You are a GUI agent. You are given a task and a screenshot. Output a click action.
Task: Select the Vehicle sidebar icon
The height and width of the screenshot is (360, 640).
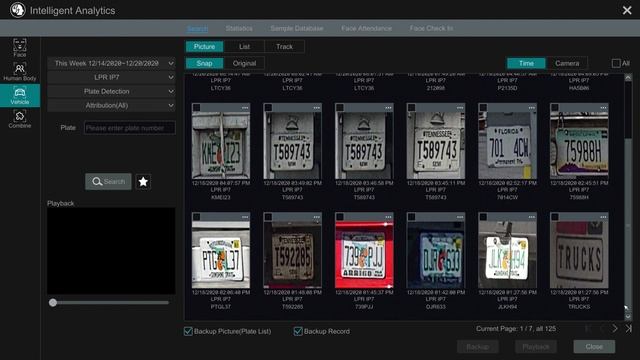pos(20,96)
